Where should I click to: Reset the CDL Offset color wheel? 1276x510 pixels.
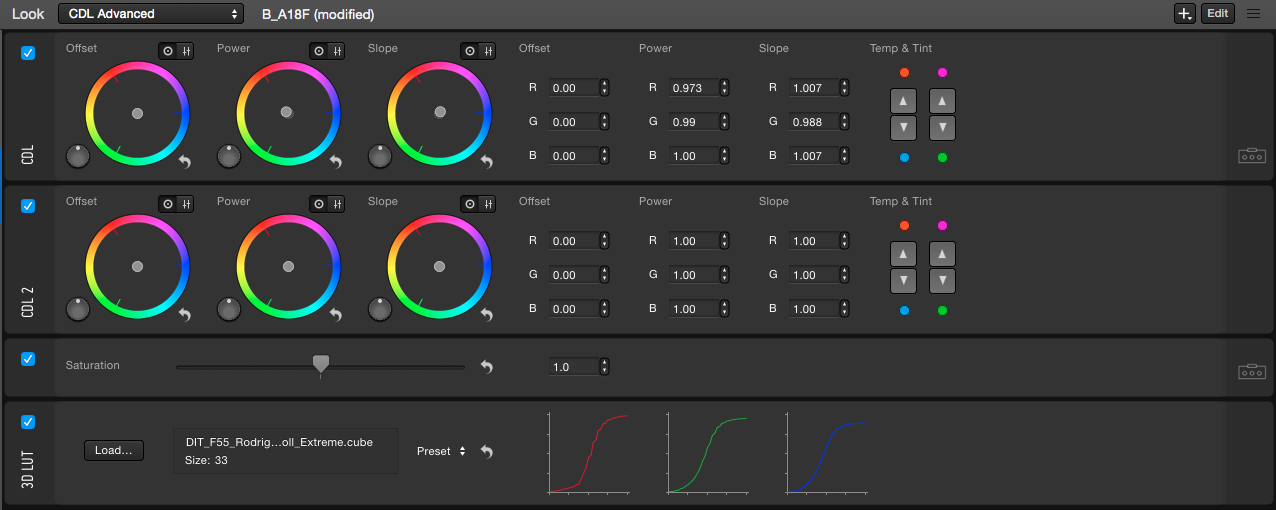point(184,162)
